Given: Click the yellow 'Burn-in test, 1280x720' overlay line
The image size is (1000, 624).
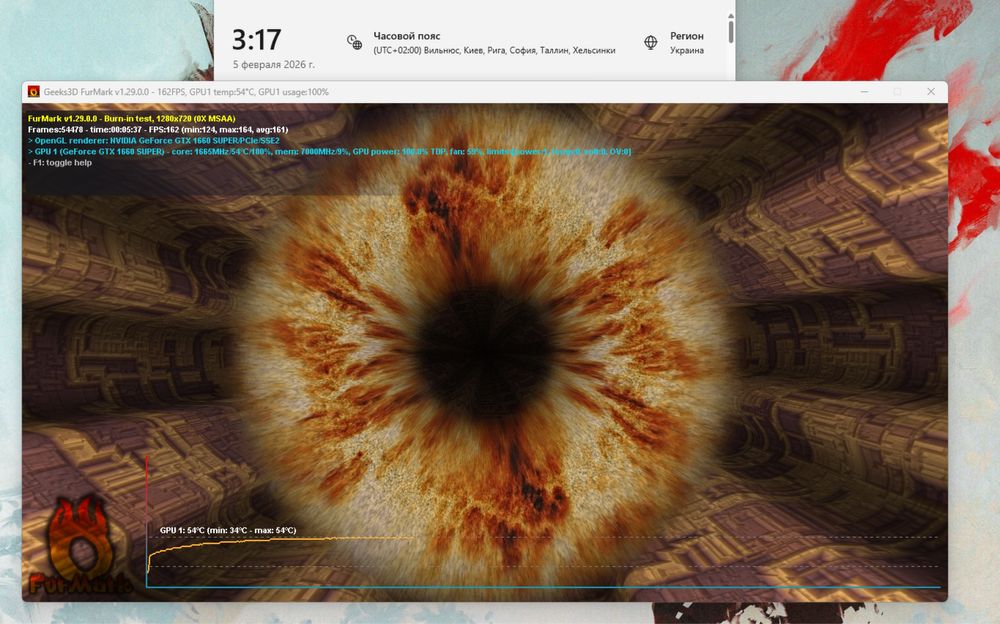Looking at the screenshot, I should pyautogui.click(x=131, y=119).
